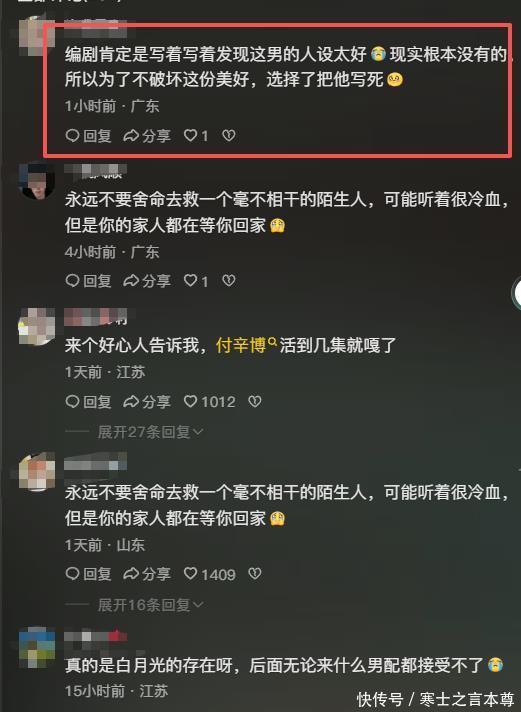This screenshot has width=521, height=712.
Task: Tap dislike heart beside 1409 likes
Action: click(255, 574)
